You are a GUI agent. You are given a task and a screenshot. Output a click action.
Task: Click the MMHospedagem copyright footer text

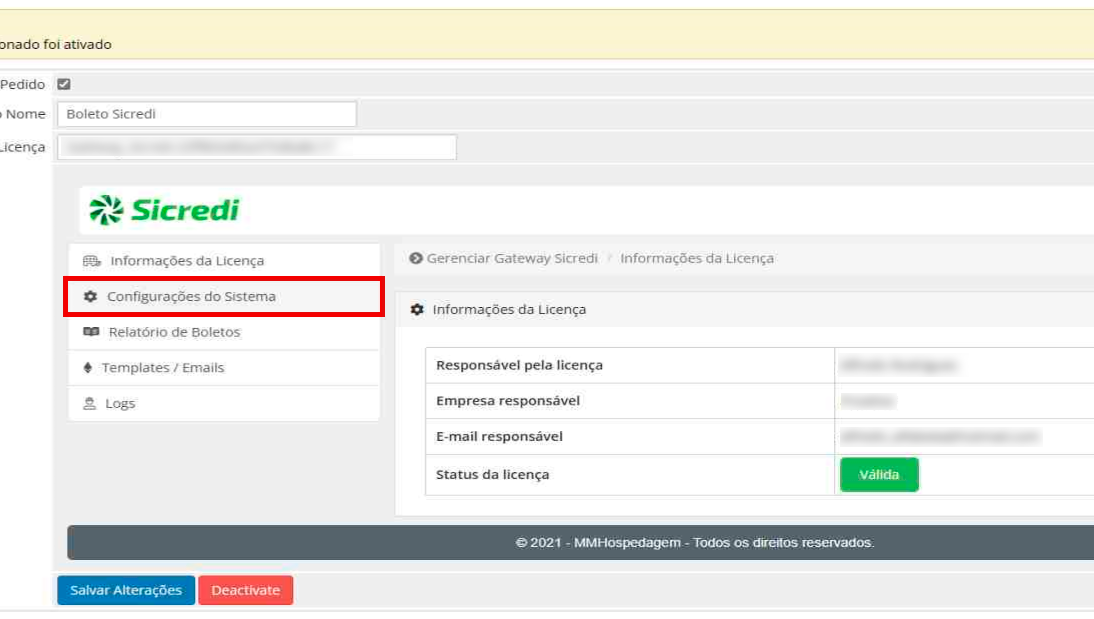pos(695,542)
